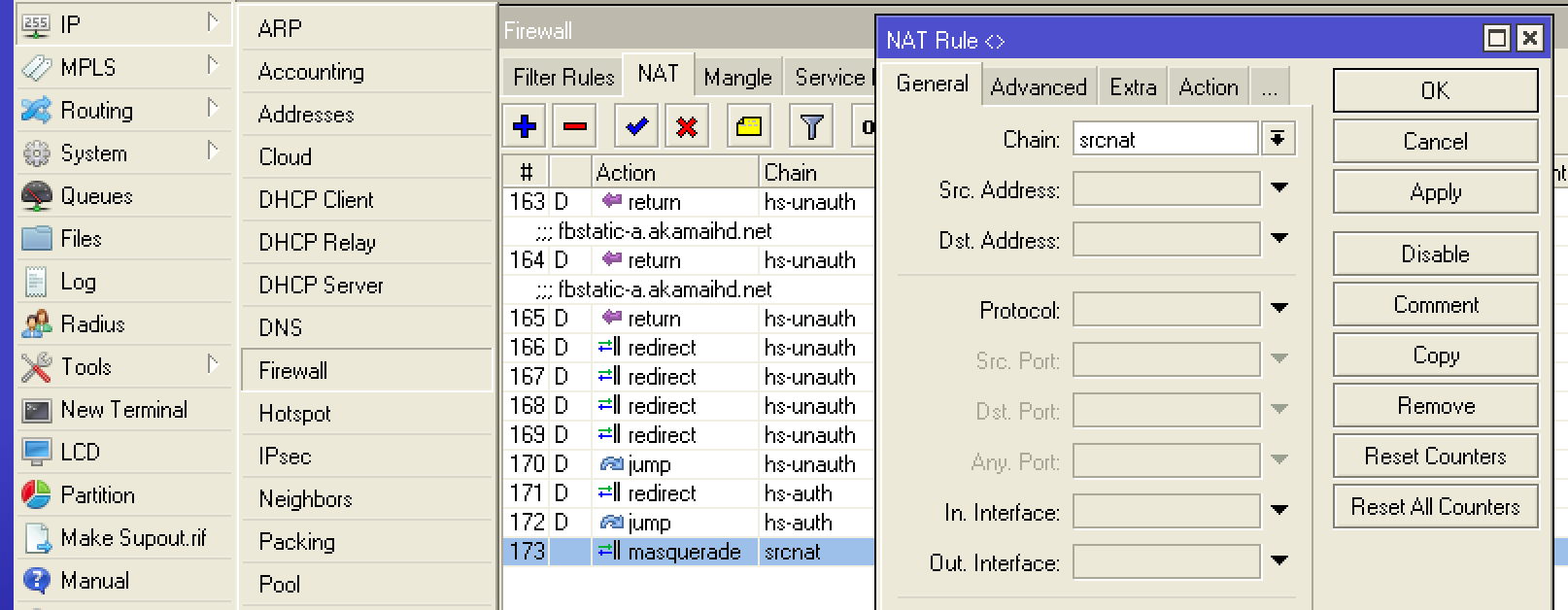
Task: Open the Addresses submenu entry
Action: pos(367,114)
